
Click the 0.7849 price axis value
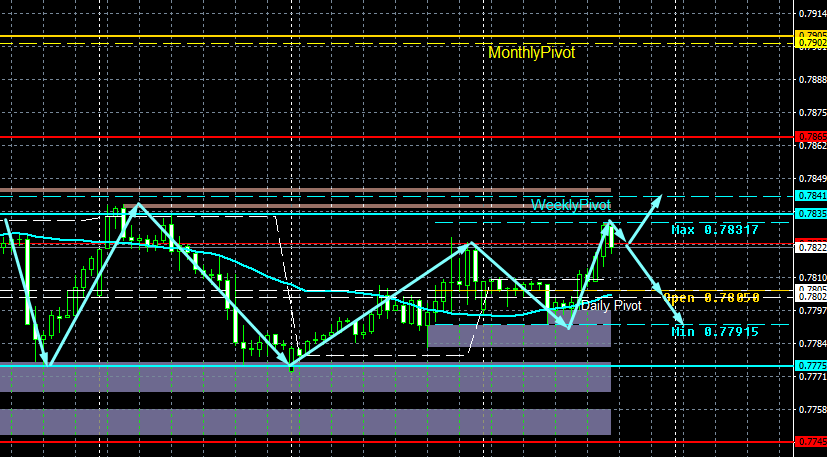(813, 179)
